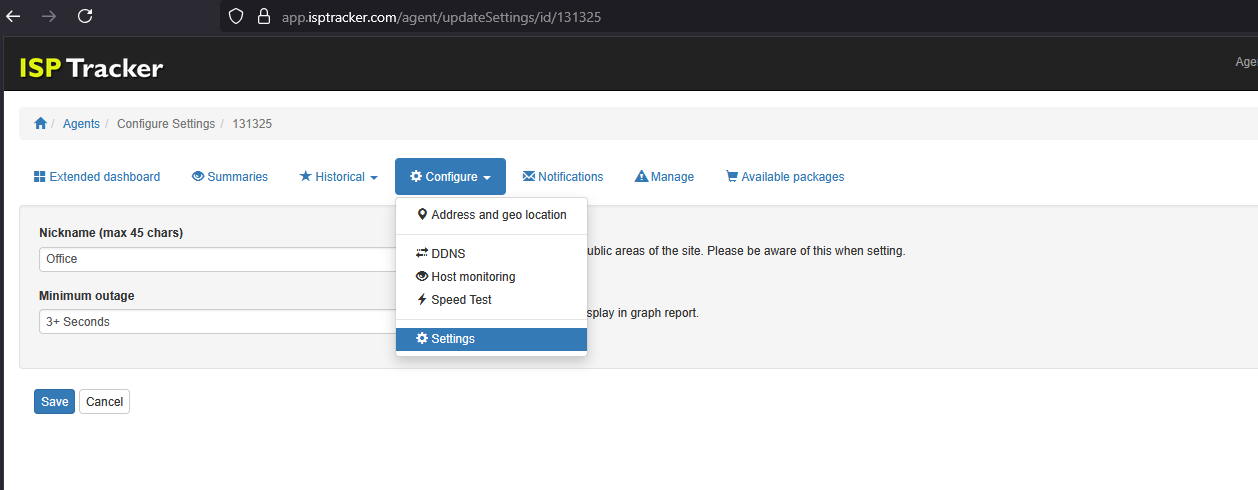Viewport: 1258px width, 490px height.
Task: Go to Manage with warning icon
Action: tap(664, 177)
